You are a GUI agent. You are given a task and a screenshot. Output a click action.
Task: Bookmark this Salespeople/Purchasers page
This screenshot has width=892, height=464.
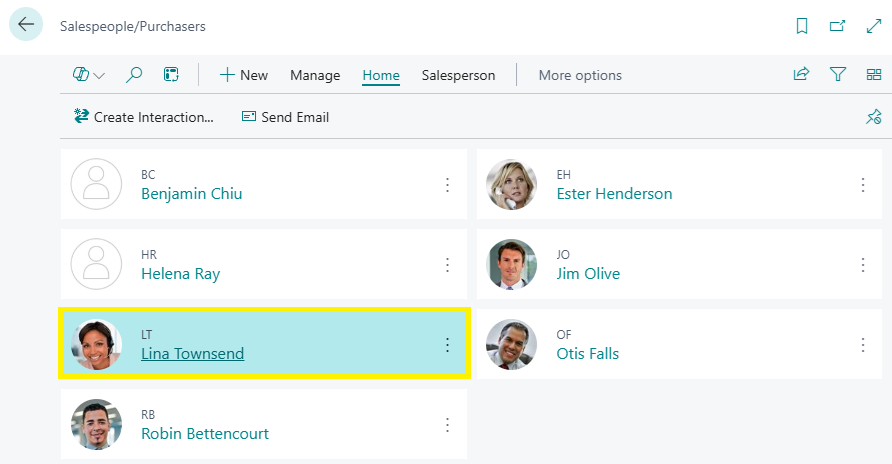point(802,26)
